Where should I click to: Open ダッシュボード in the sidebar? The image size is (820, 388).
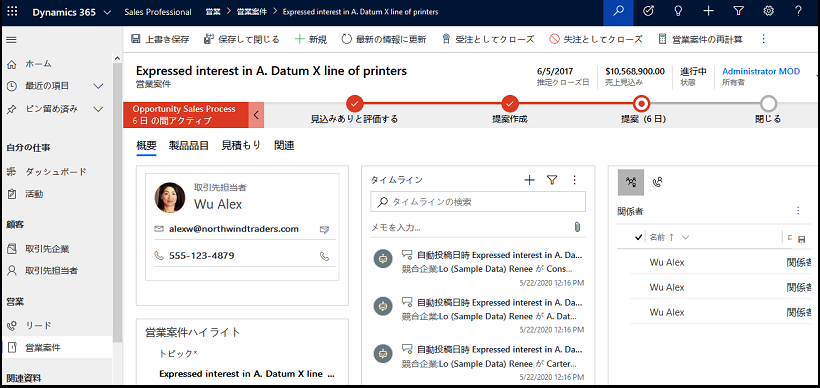(56, 172)
